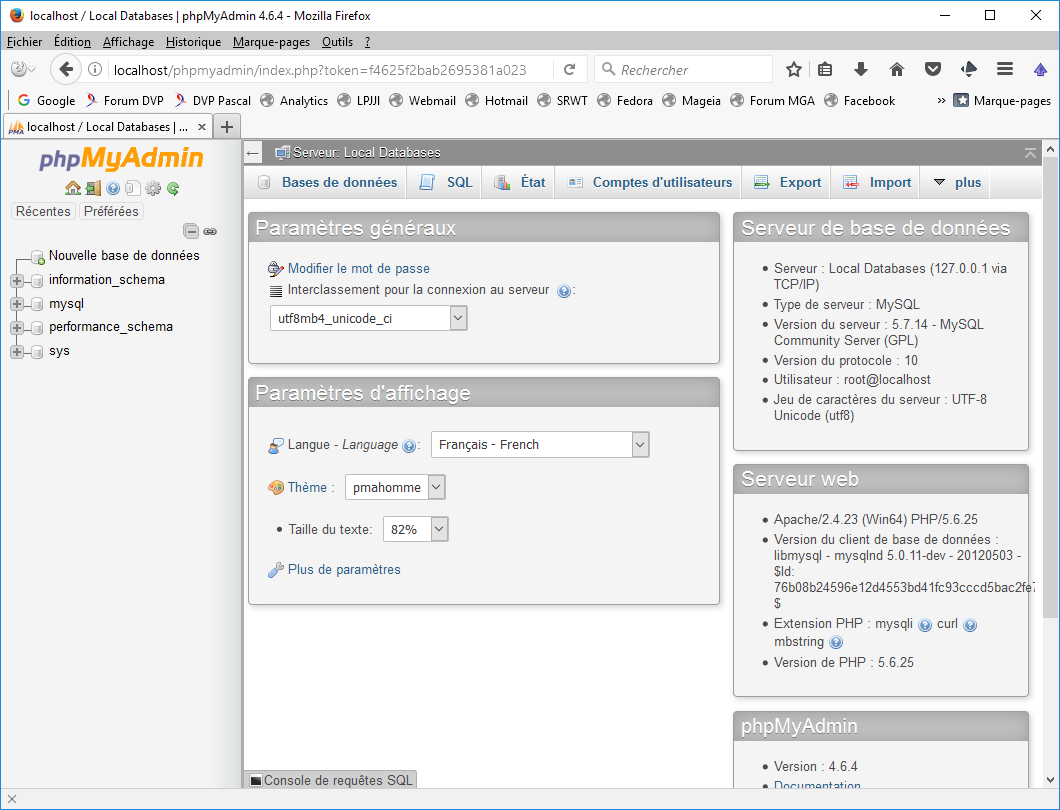
Task: Expand the performance_schema tree node
Action: [17, 328]
